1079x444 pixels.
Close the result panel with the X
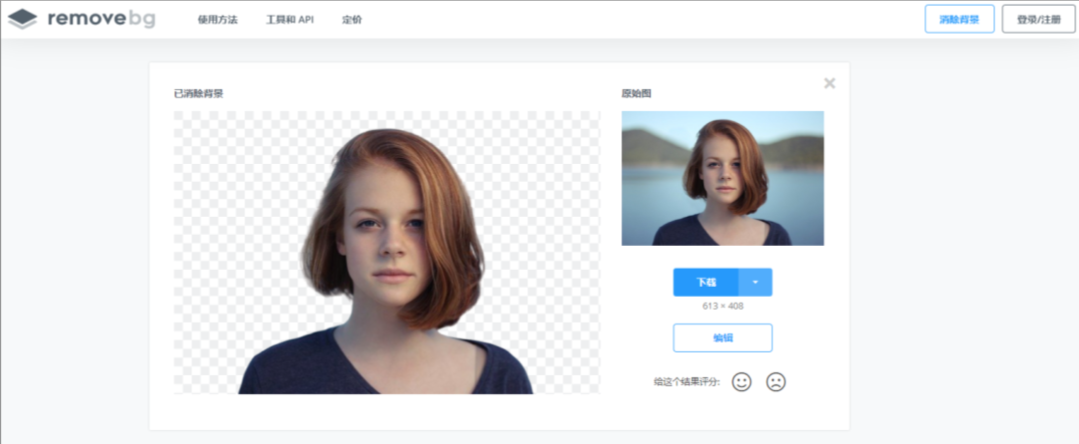click(x=829, y=83)
